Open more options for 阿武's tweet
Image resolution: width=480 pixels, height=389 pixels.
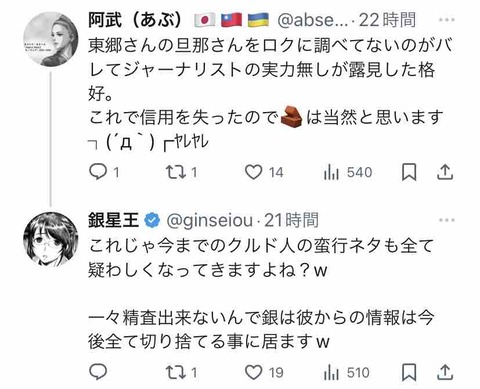pos(447,20)
